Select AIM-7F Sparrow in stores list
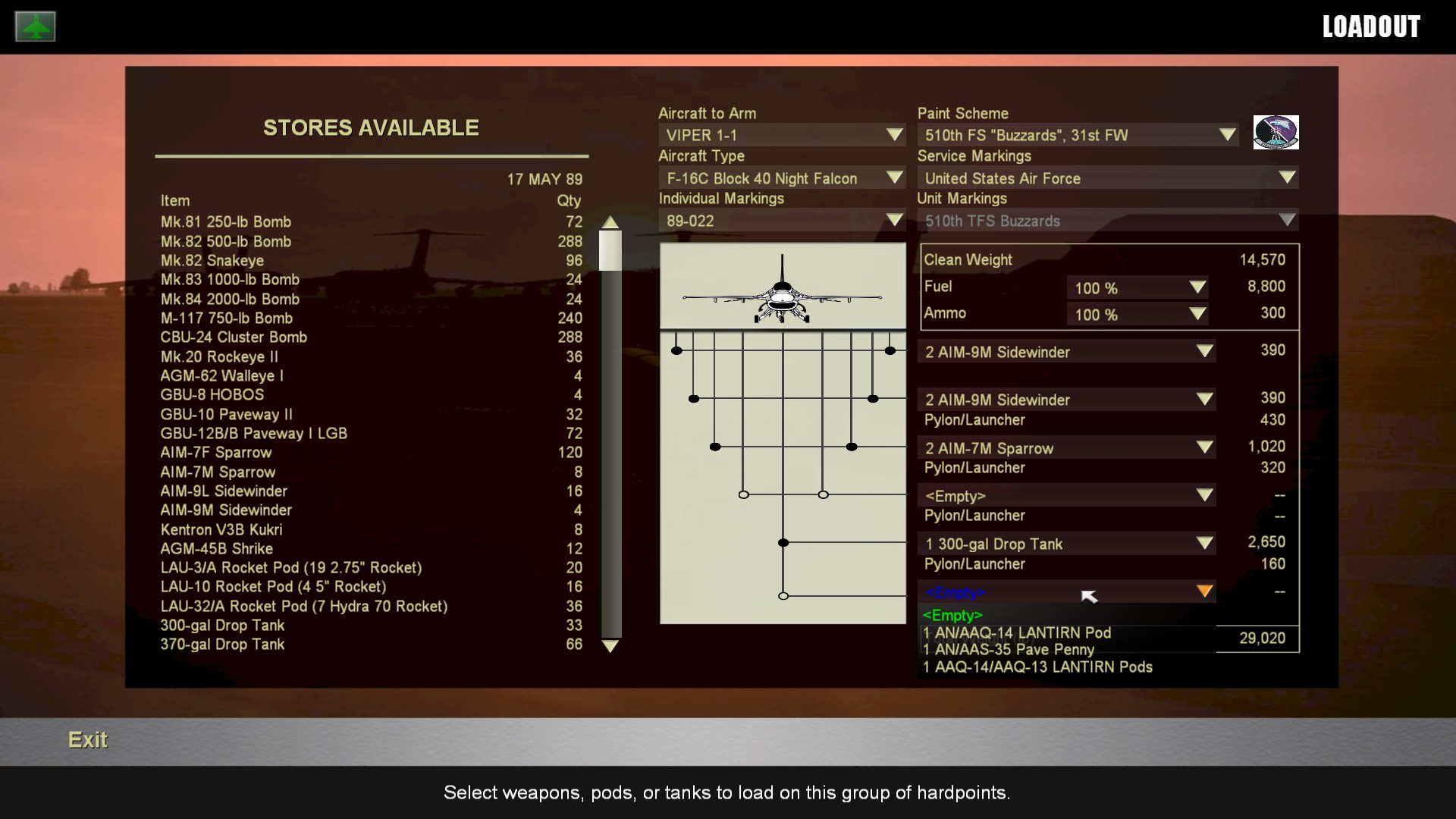This screenshot has height=819, width=1456. (x=372, y=453)
